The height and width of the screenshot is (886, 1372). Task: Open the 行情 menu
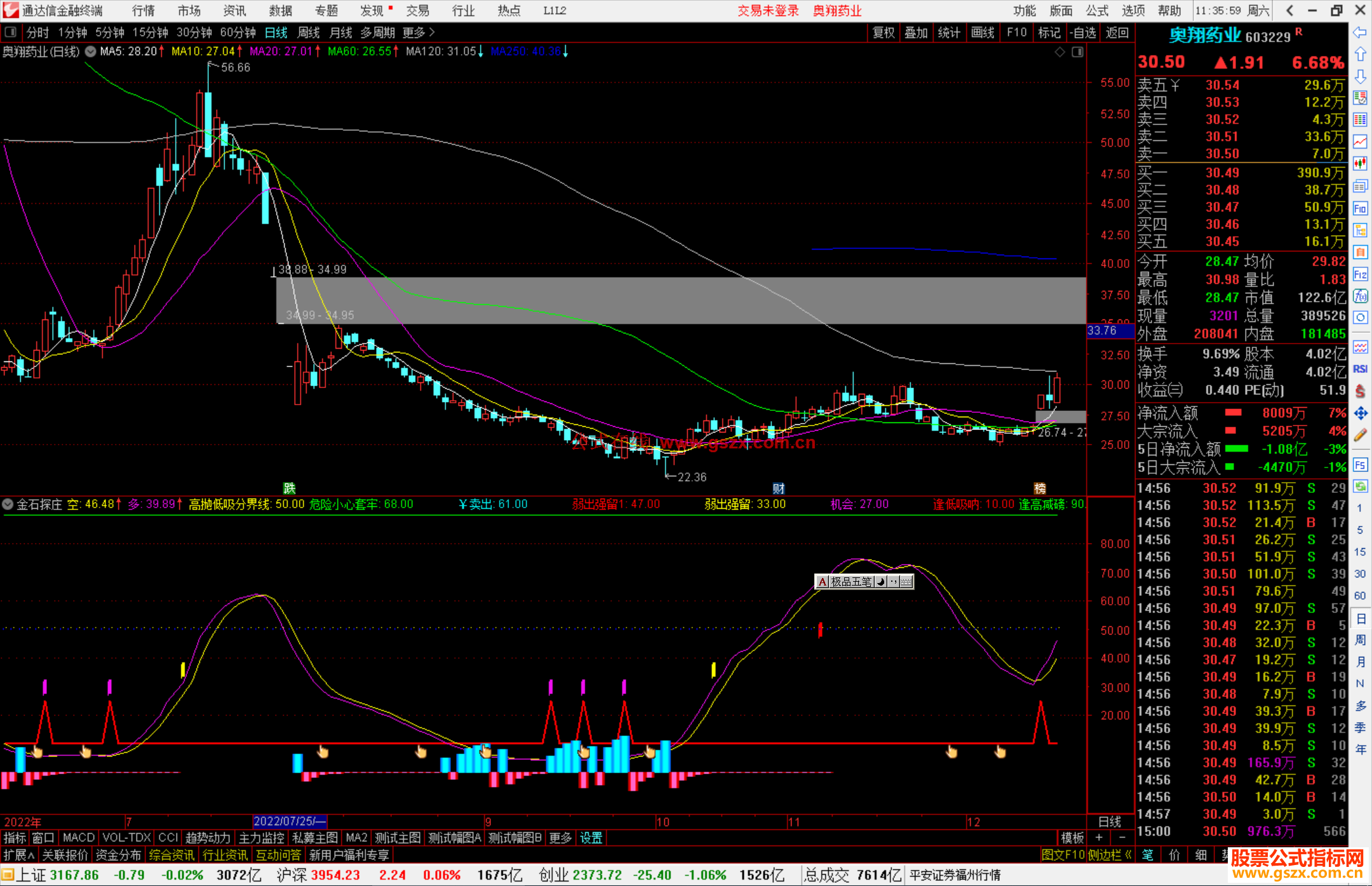tap(143, 11)
